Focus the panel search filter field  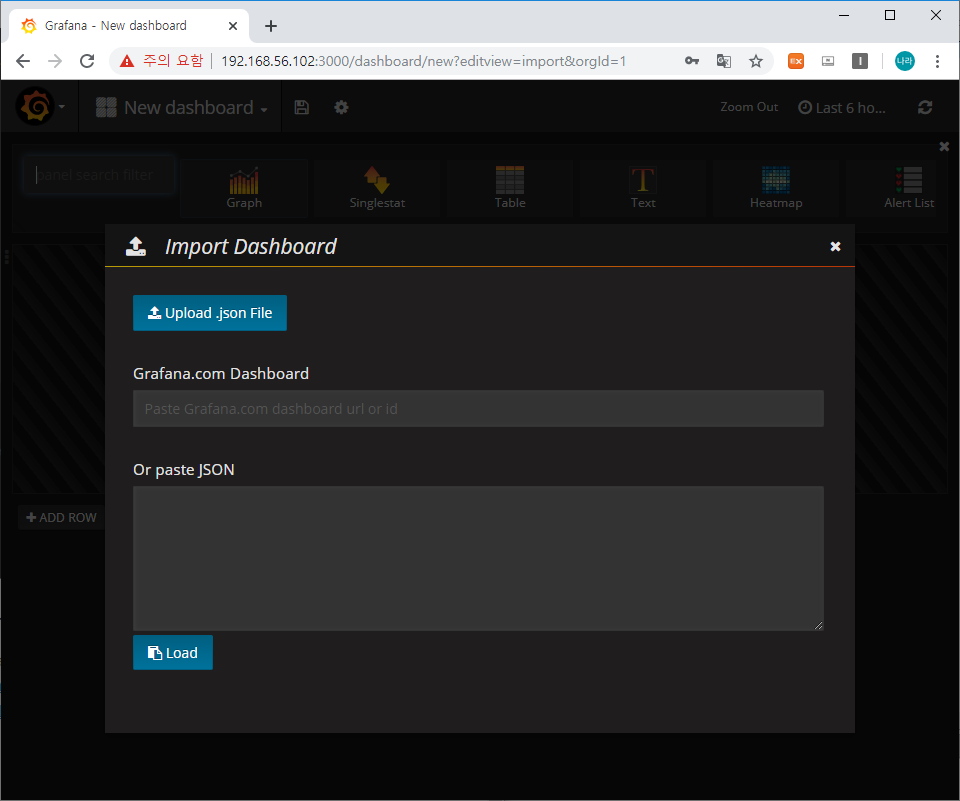point(98,175)
